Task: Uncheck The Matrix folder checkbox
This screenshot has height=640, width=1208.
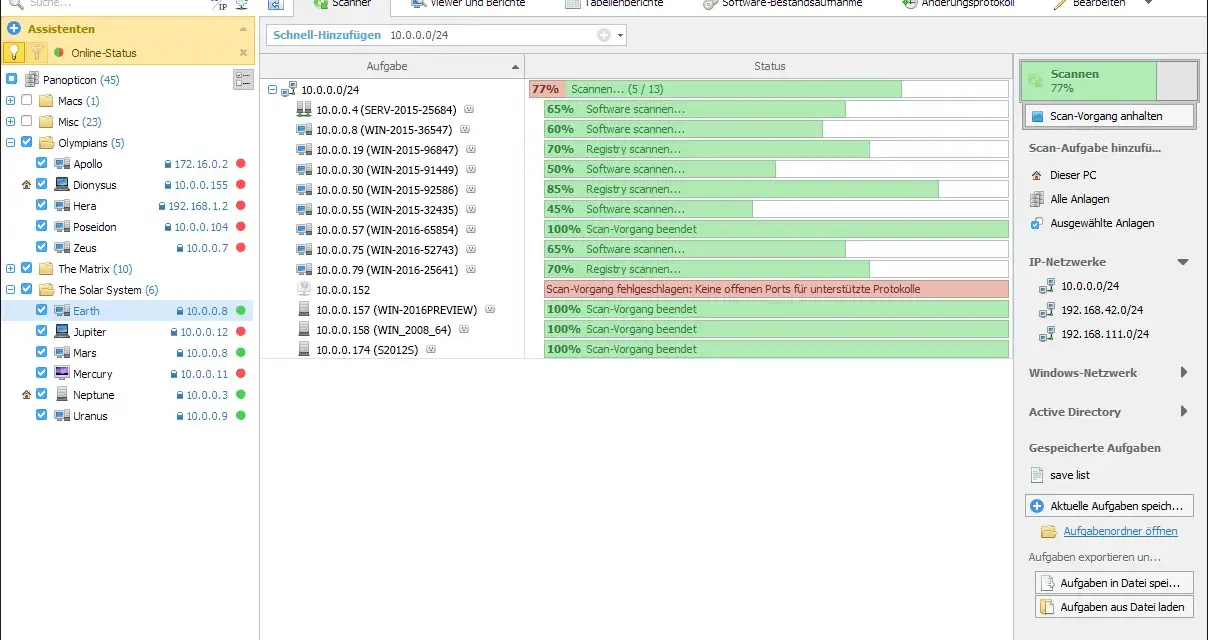Action: pyautogui.click(x=27, y=269)
